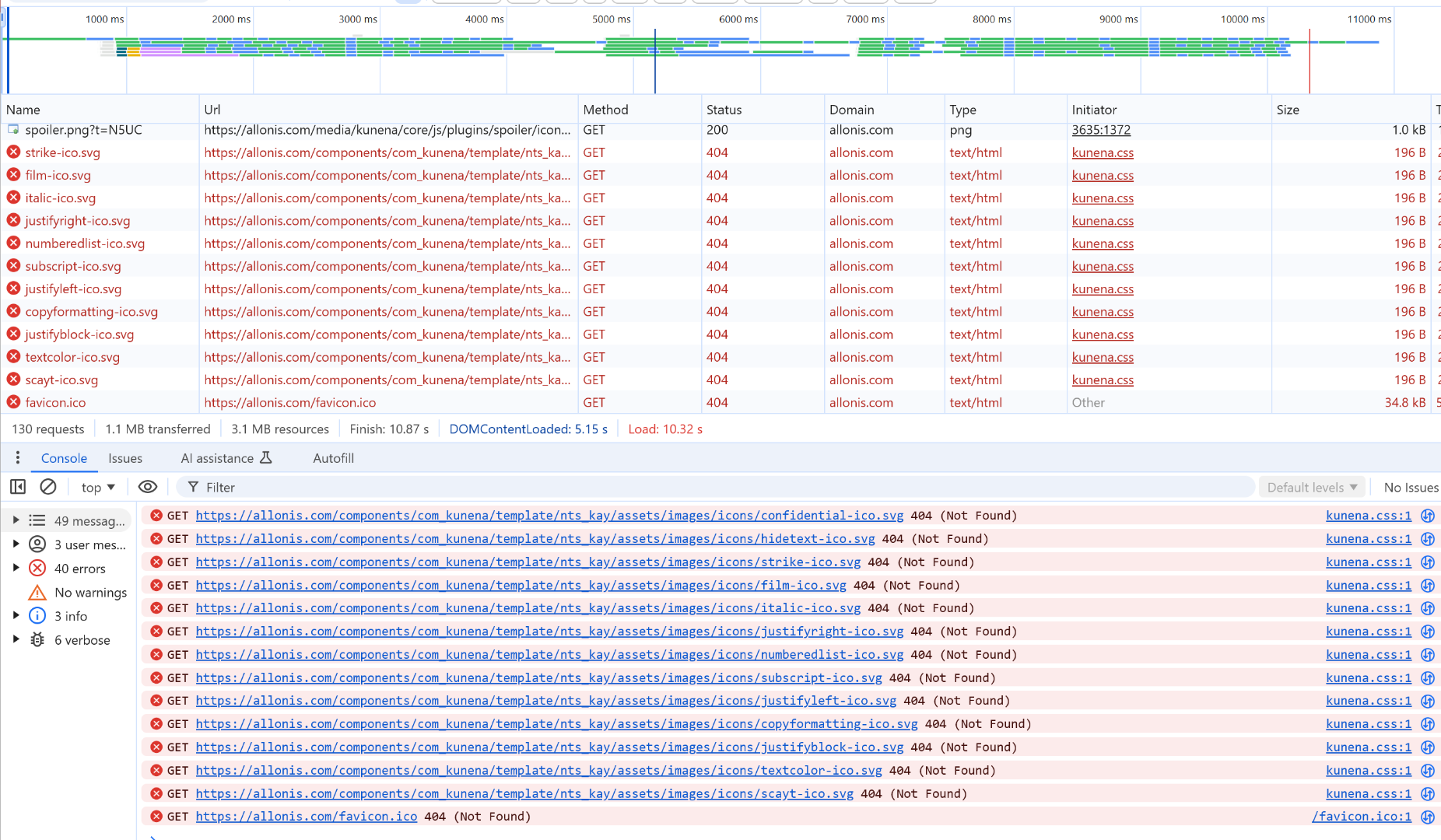Screen dimensions: 1441x840
Task: Click the flask icon next to AI assistance
Action: pyautogui.click(x=266, y=458)
